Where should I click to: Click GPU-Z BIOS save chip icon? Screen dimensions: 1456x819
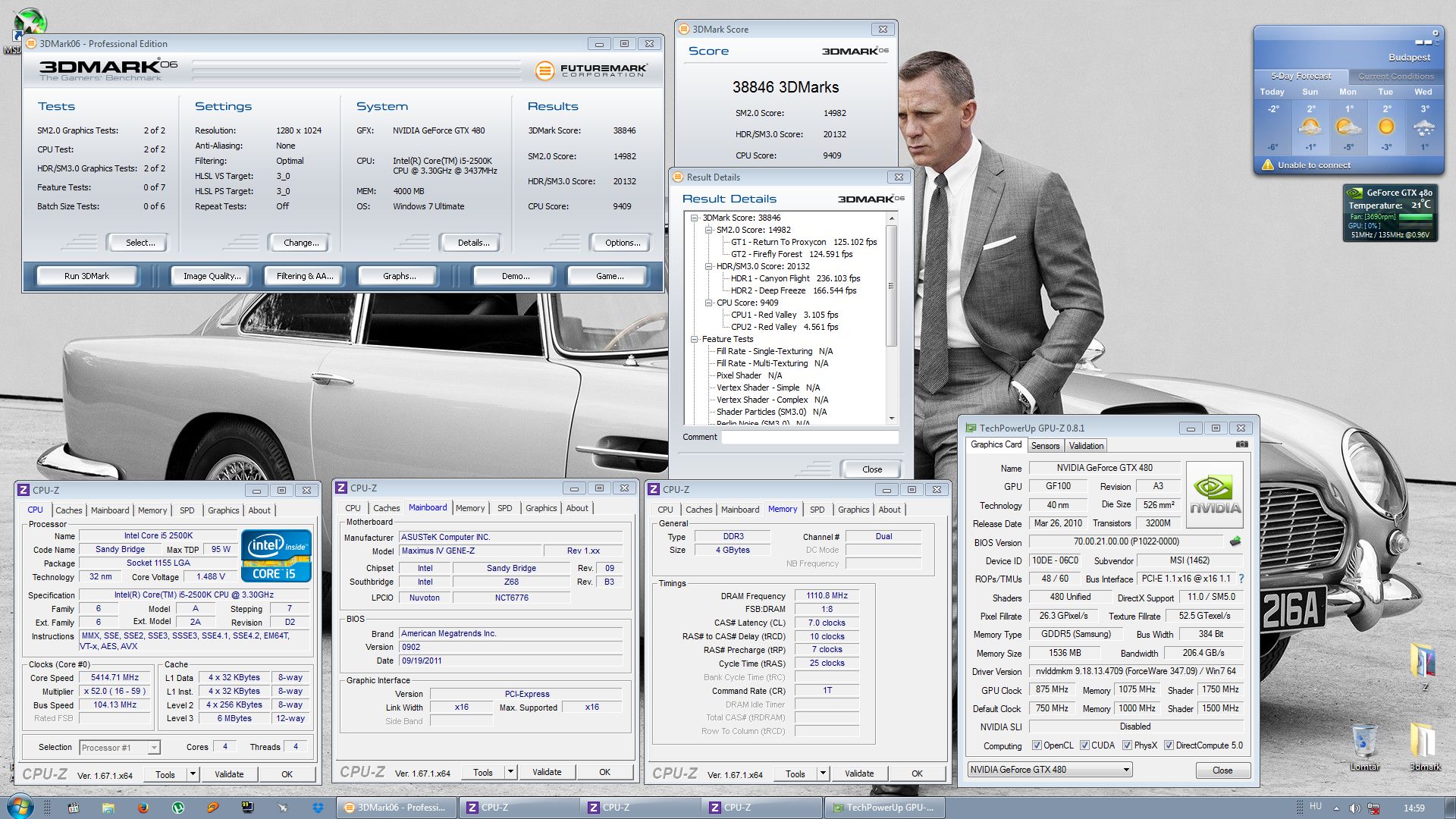(1235, 541)
